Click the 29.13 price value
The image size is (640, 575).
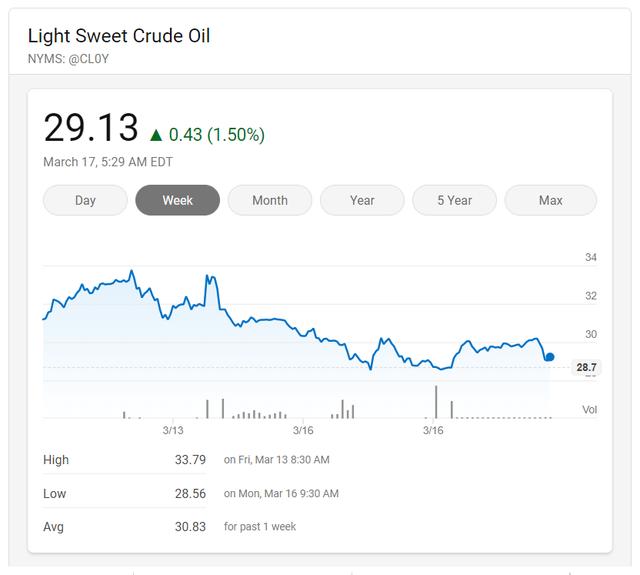[x=90, y=128]
